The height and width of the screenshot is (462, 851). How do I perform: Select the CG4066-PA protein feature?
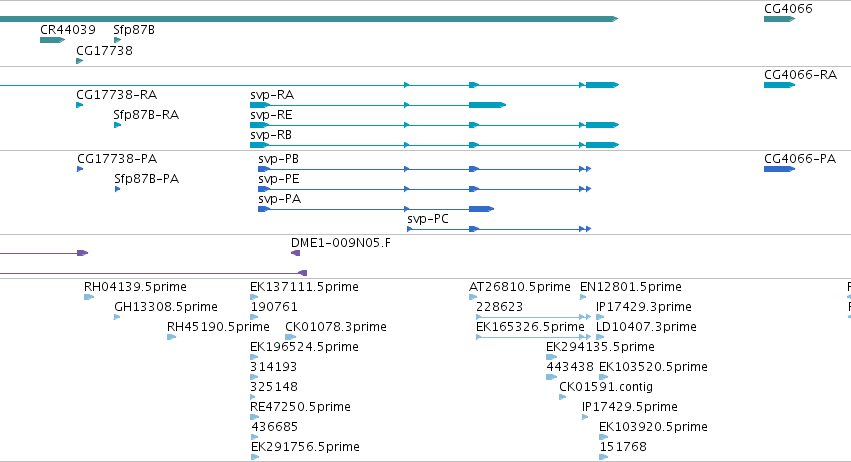point(779,169)
